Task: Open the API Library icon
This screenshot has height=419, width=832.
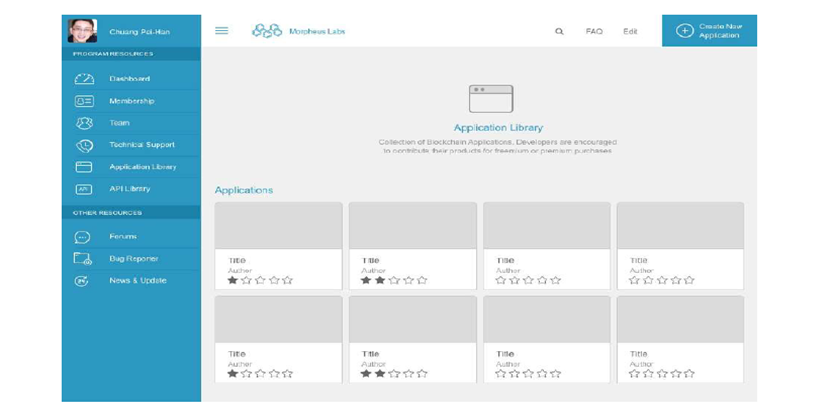Action: [x=84, y=189]
